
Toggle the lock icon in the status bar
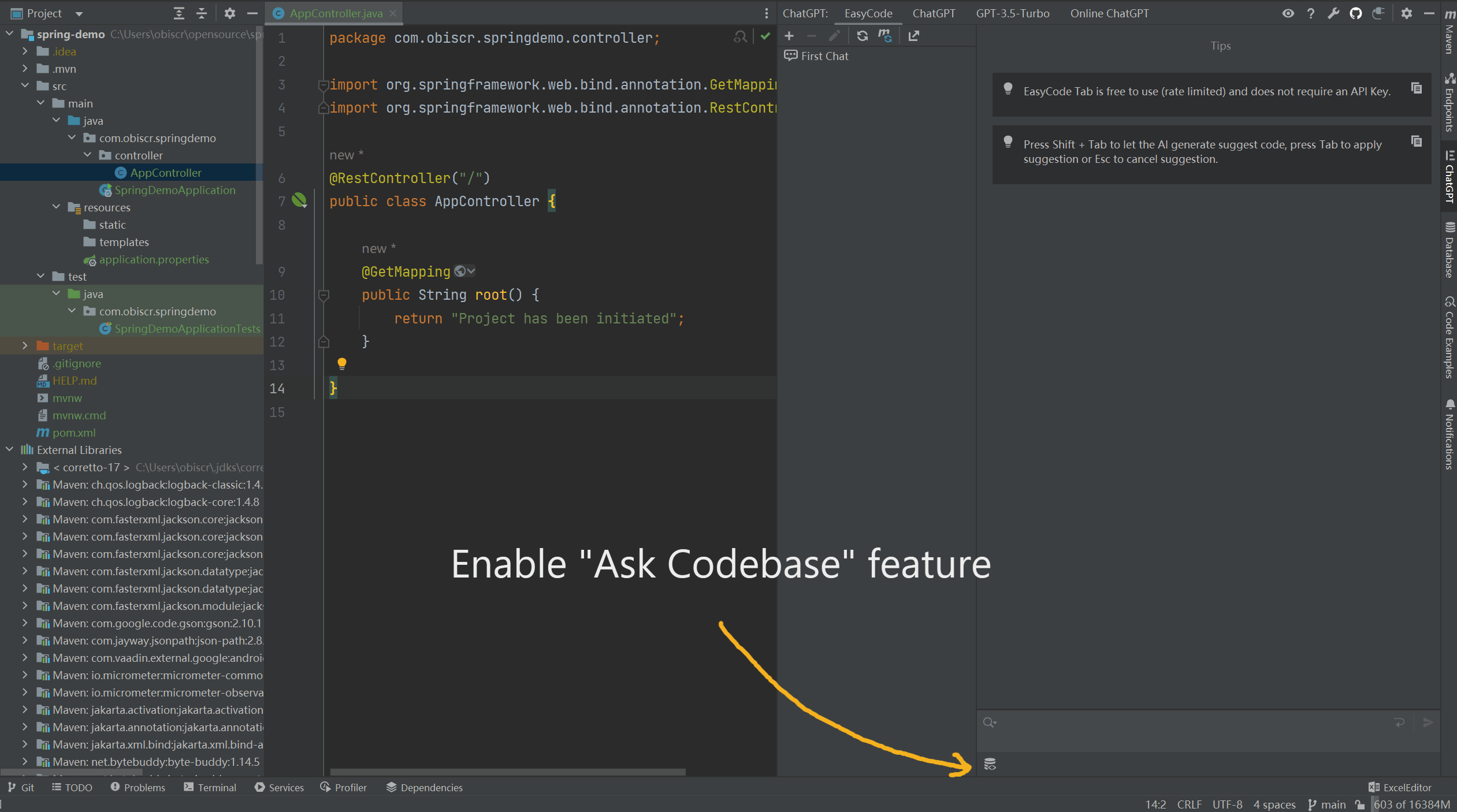coord(1359,804)
